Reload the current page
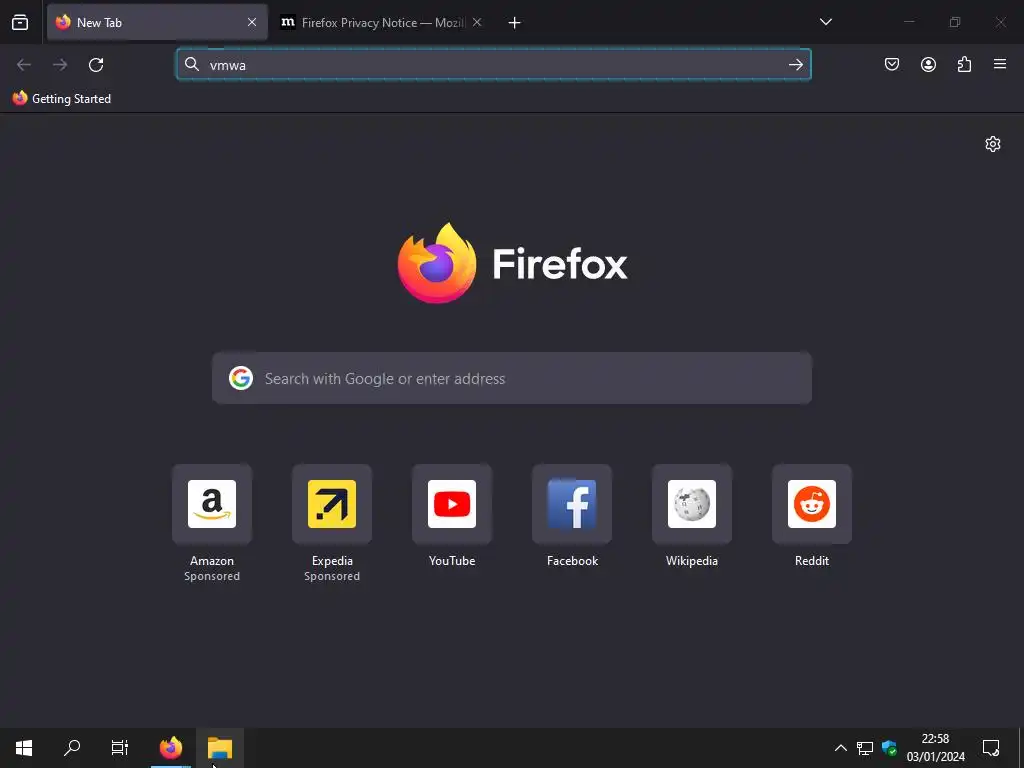 [96, 65]
